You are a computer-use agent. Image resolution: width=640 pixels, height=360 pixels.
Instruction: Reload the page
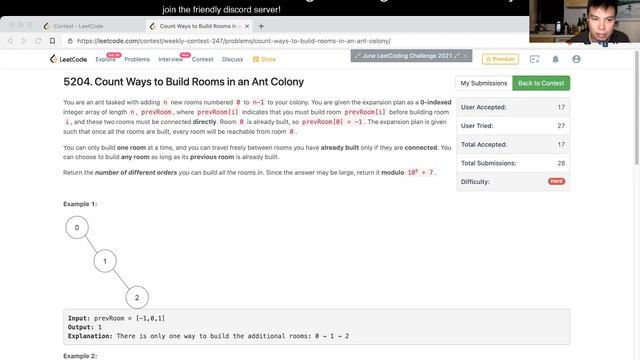(x=38, y=41)
